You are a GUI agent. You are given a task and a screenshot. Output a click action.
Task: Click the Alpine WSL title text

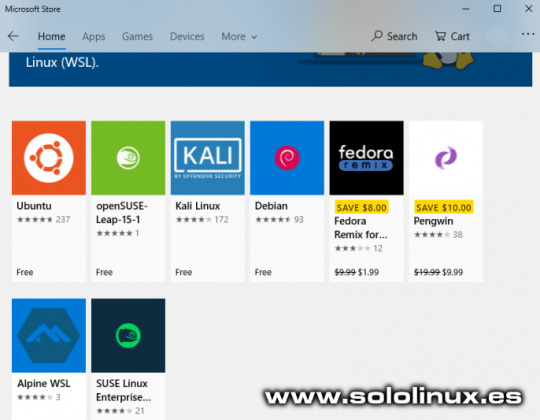(x=44, y=384)
